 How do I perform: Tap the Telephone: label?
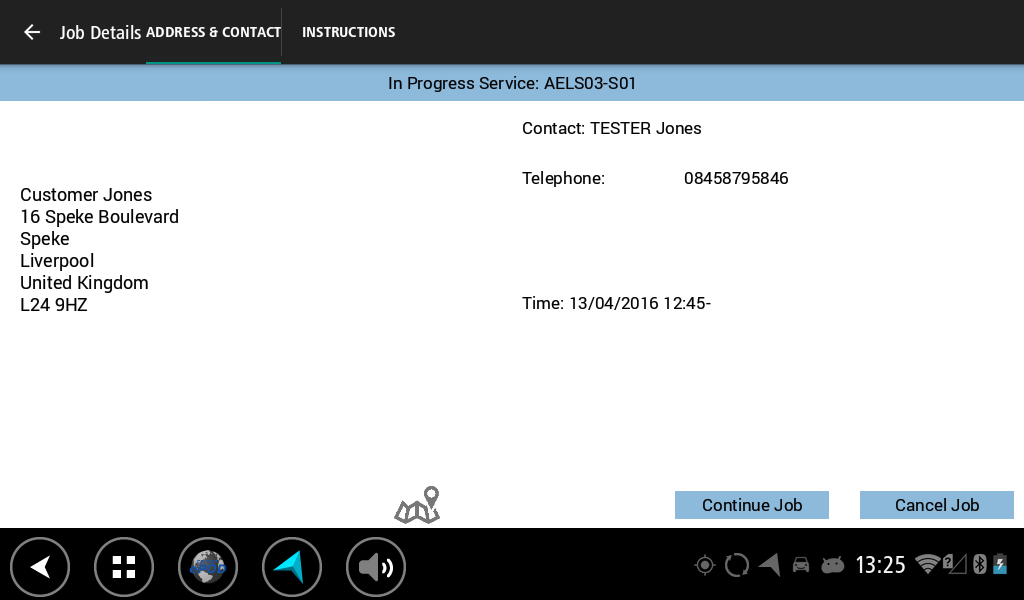click(x=564, y=178)
